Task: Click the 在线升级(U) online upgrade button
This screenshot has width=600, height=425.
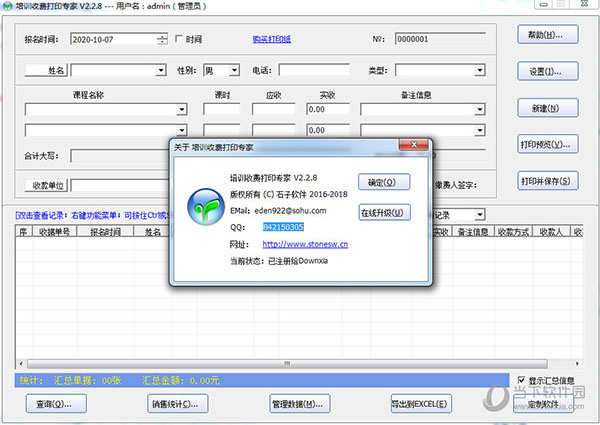Action: click(384, 212)
